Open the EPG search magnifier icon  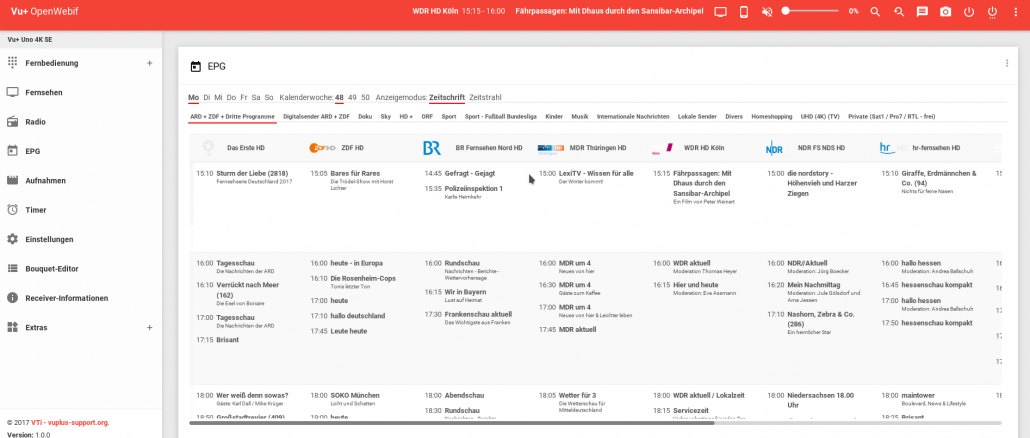pyautogui.click(x=875, y=11)
